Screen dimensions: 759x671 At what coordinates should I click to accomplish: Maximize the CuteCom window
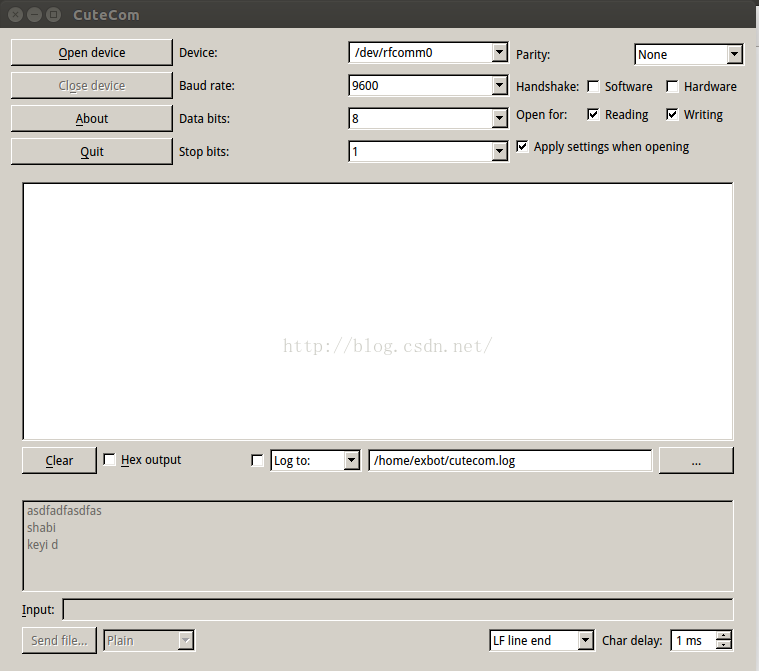(x=53, y=15)
